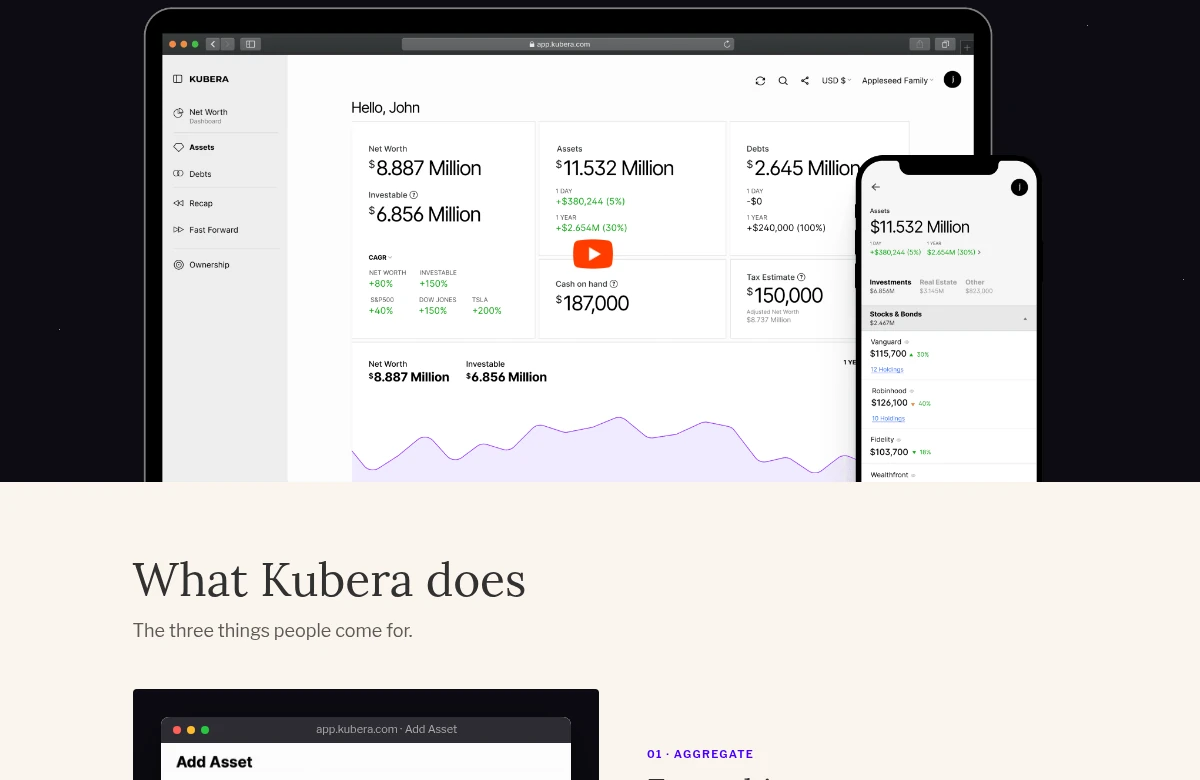Click the back arrow on the phone
This screenshot has width=1200, height=780.
coord(876,187)
